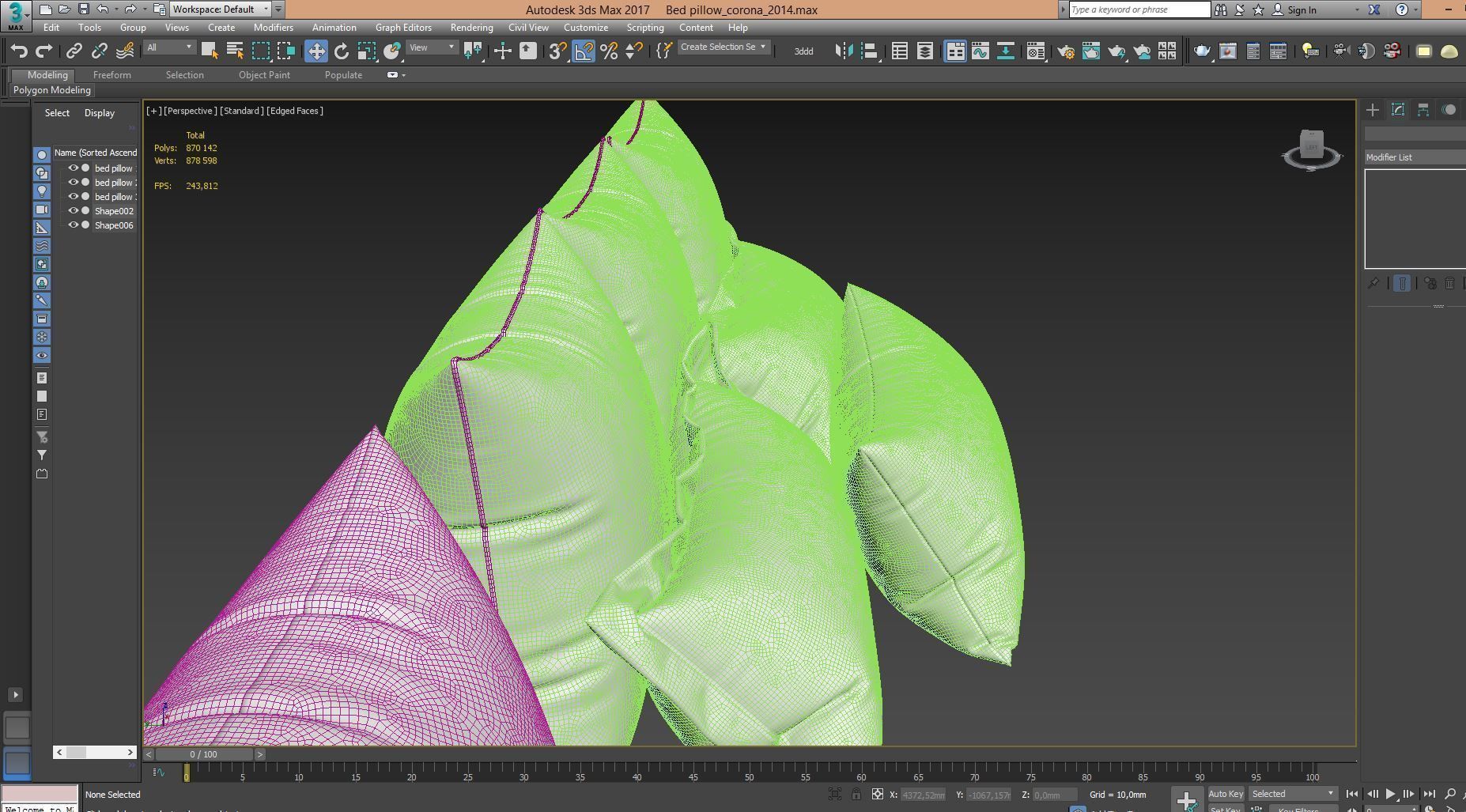The width and height of the screenshot is (1466, 812).
Task: Activate the Select Object arrow tool
Action: click(210, 51)
